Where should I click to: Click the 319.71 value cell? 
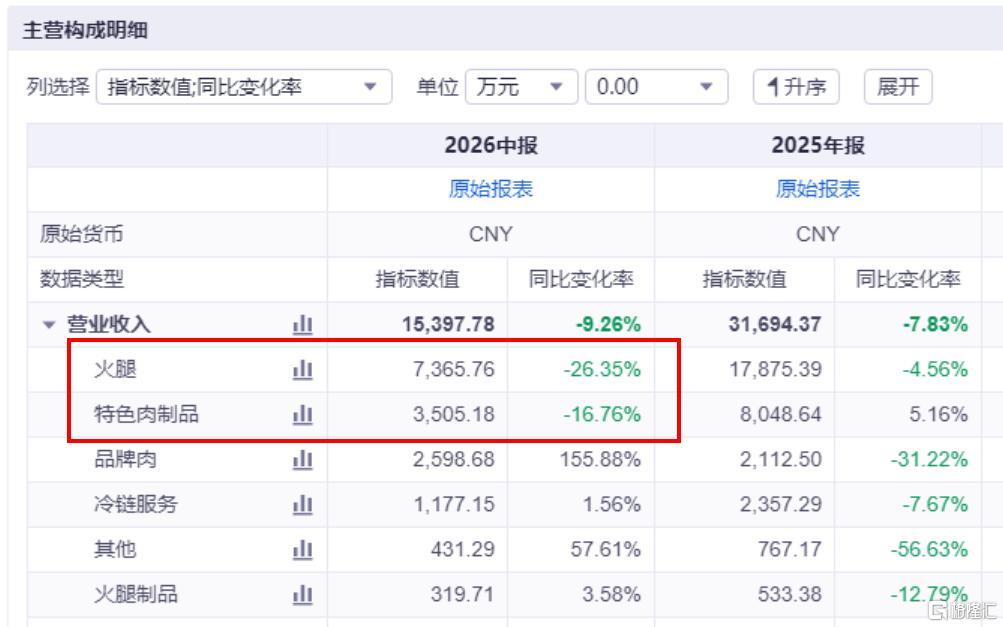pyautogui.click(x=462, y=594)
